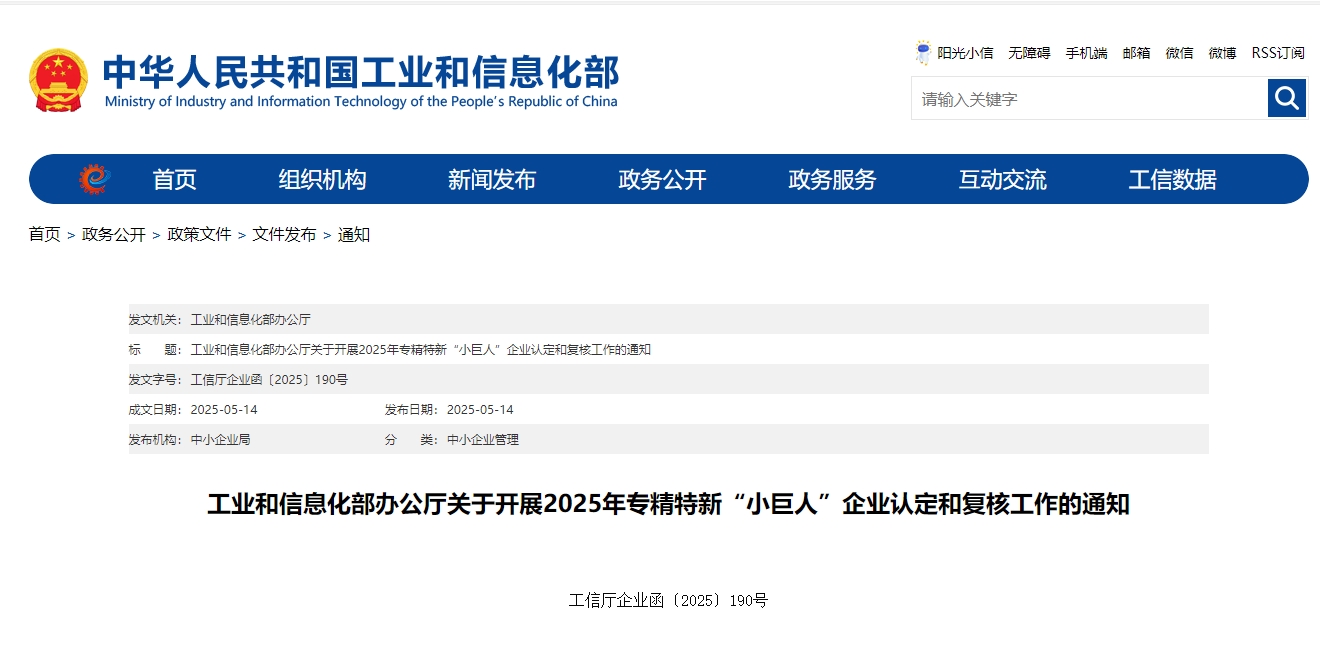Open the 微信 link in header
Image resolution: width=1320 pixels, height=650 pixels.
click(1179, 53)
